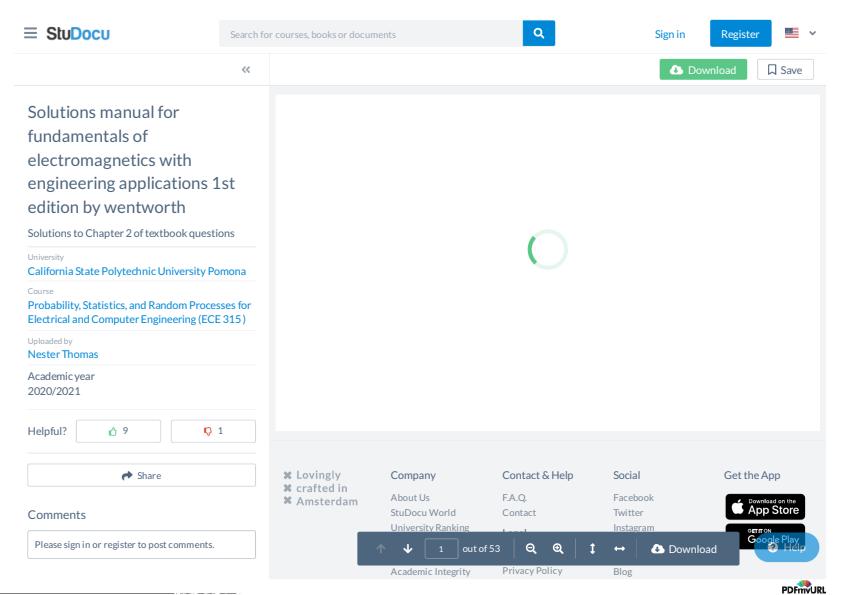Image resolution: width=842 pixels, height=595 pixels.
Task: Click the blue search magnifier button
Action: pos(539,33)
